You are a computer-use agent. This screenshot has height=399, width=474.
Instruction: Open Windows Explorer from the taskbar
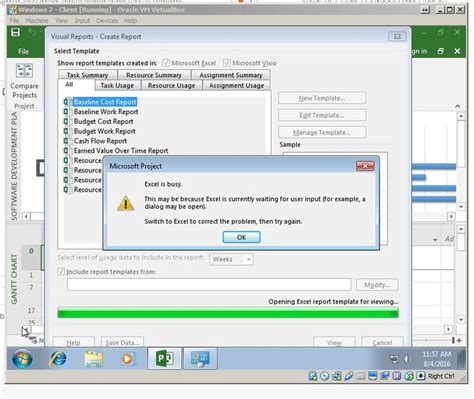(94, 359)
